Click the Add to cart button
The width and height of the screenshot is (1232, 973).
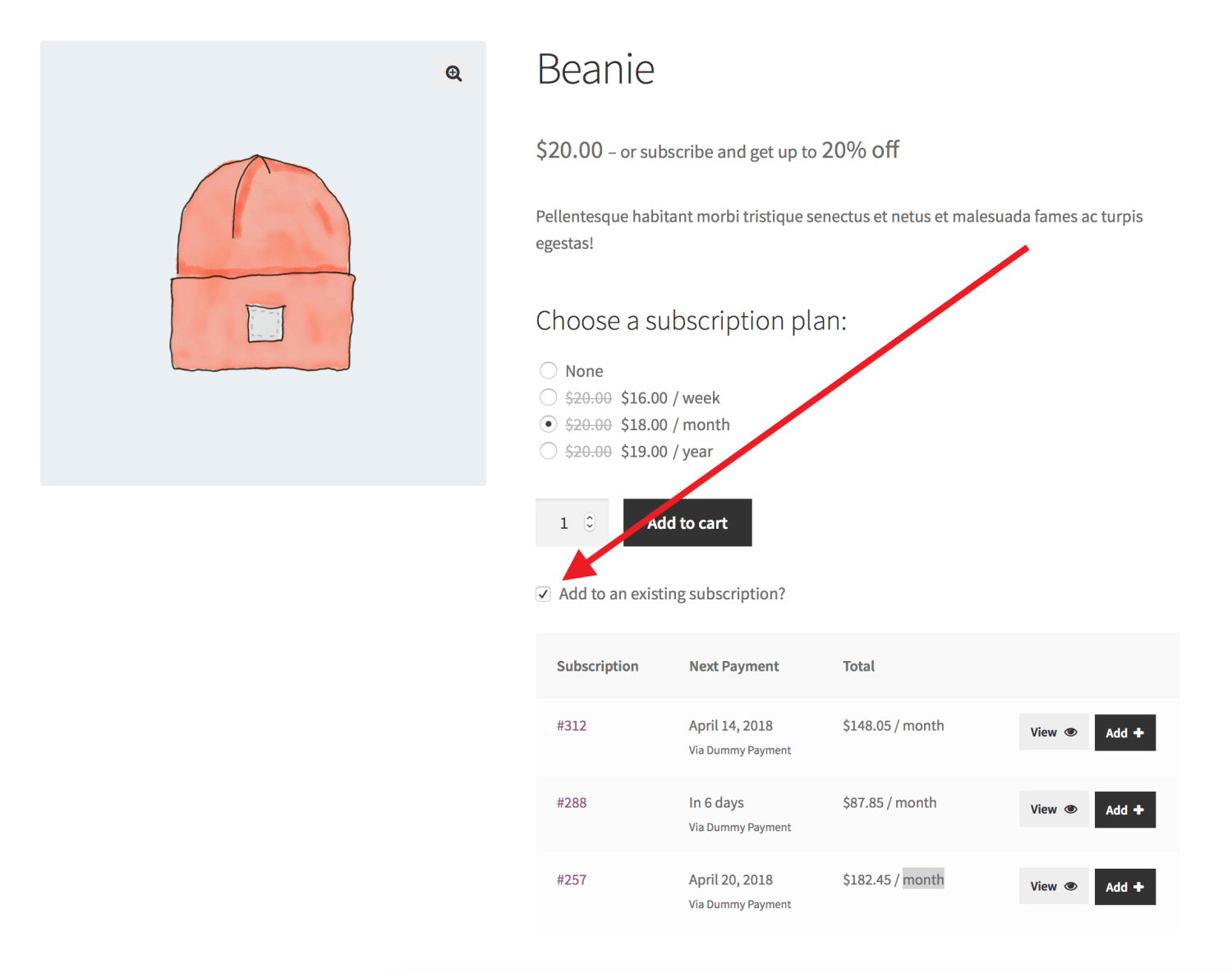687,522
